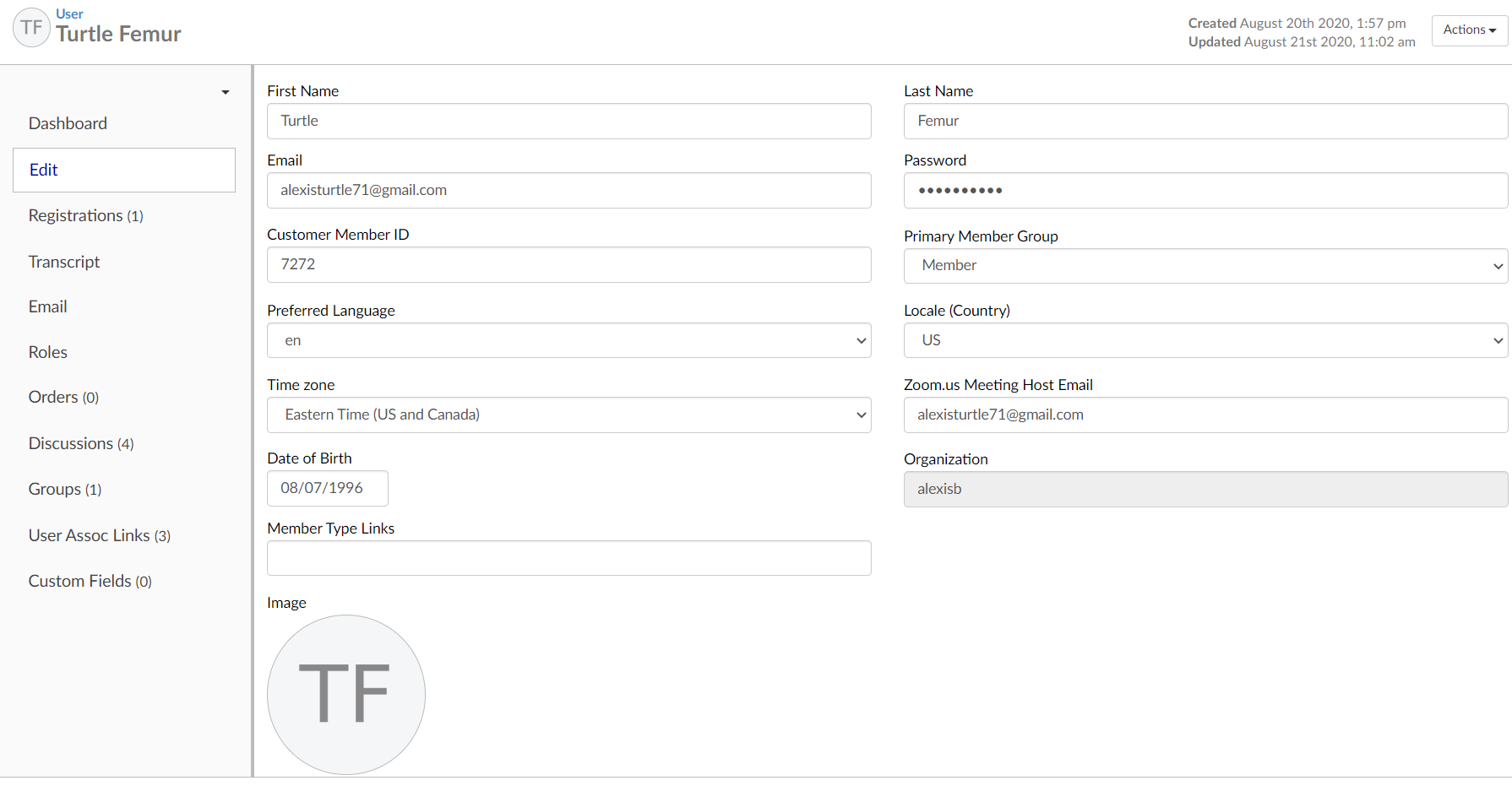This screenshot has height=786, width=1512.
Task: Click the Last Name field containing Femur
Action: tap(1206, 121)
